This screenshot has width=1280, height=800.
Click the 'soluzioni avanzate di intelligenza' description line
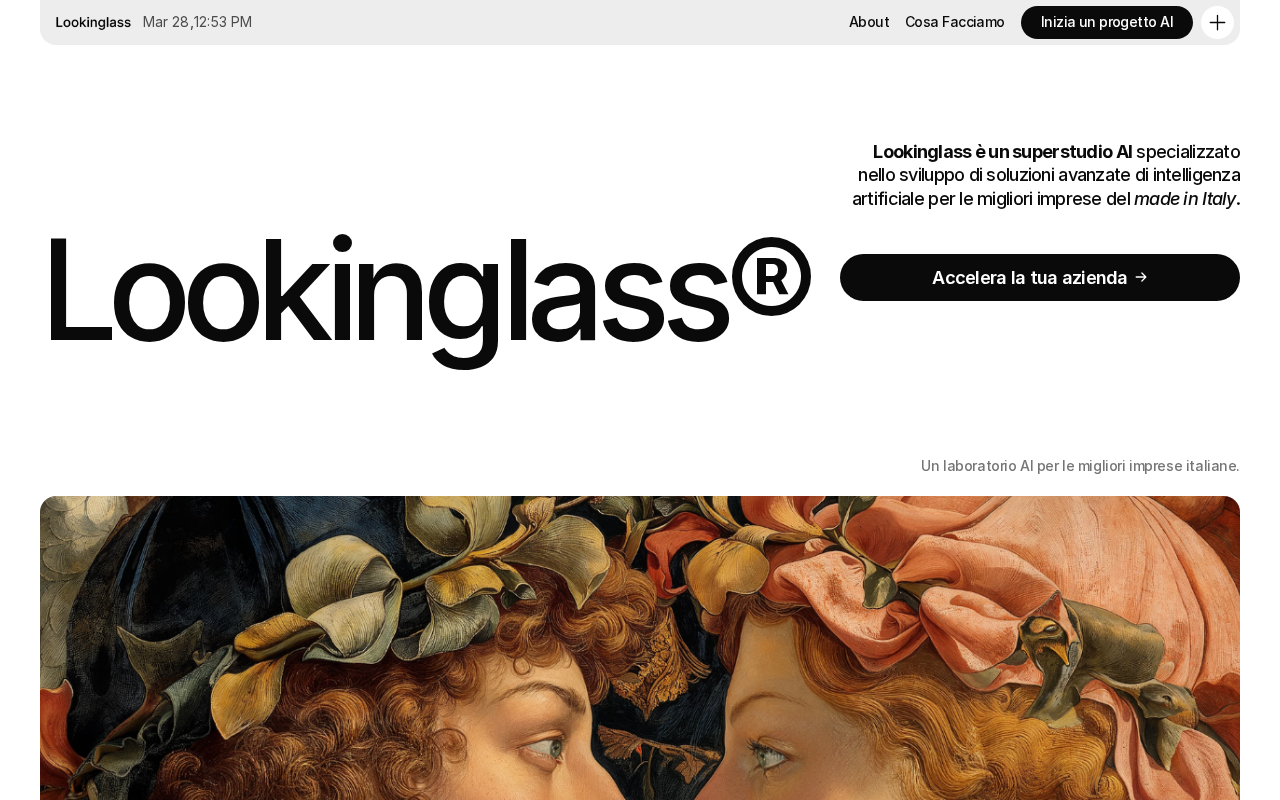point(1049,175)
